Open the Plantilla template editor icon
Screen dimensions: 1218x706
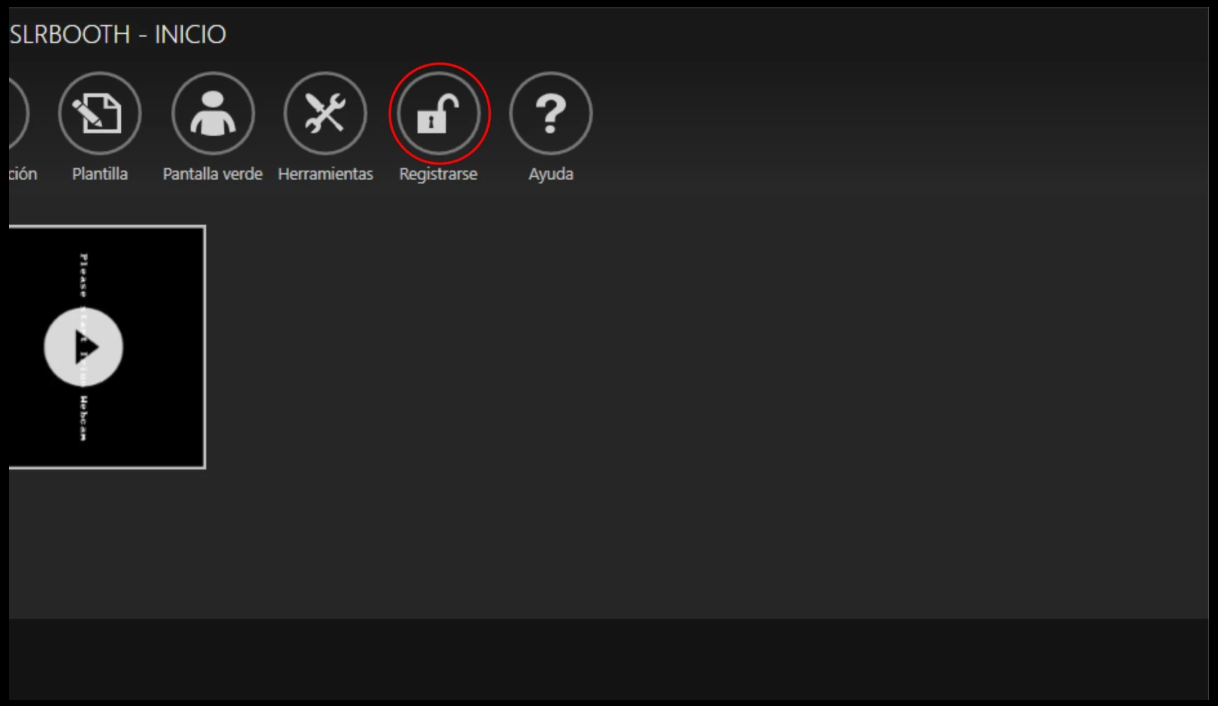tap(100, 114)
